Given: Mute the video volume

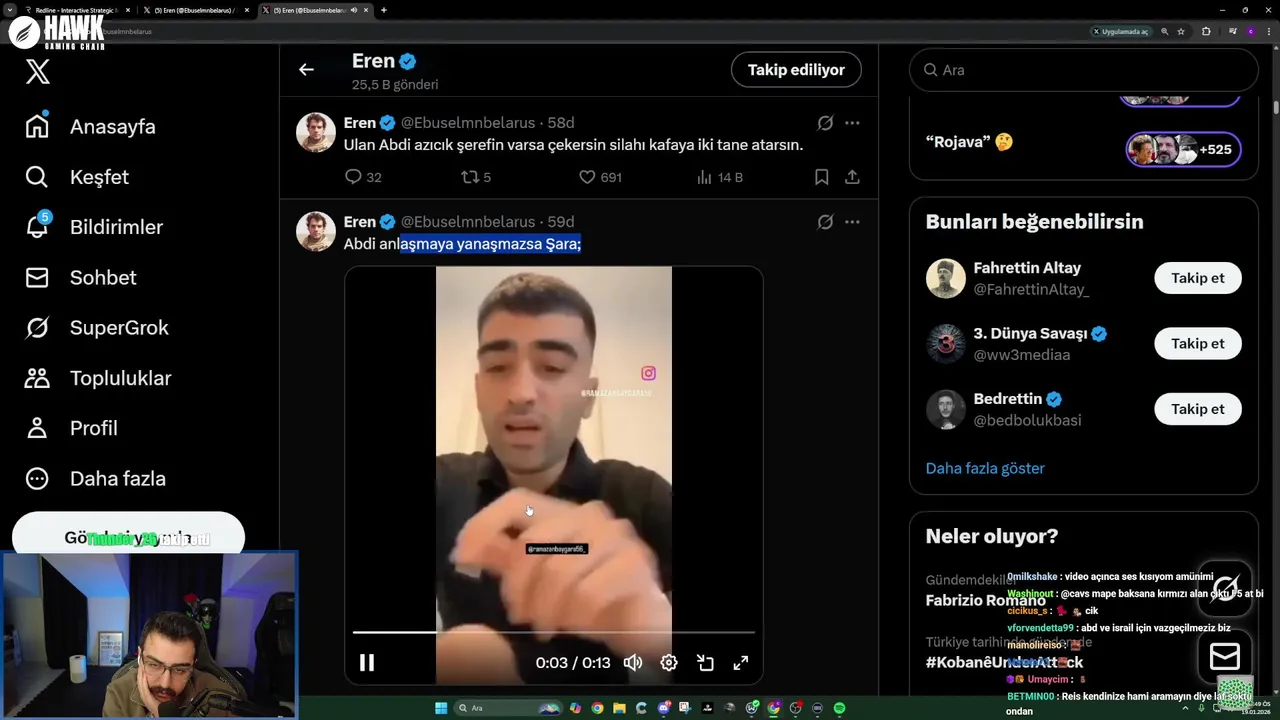Looking at the screenshot, I should [x=633, y=662].
